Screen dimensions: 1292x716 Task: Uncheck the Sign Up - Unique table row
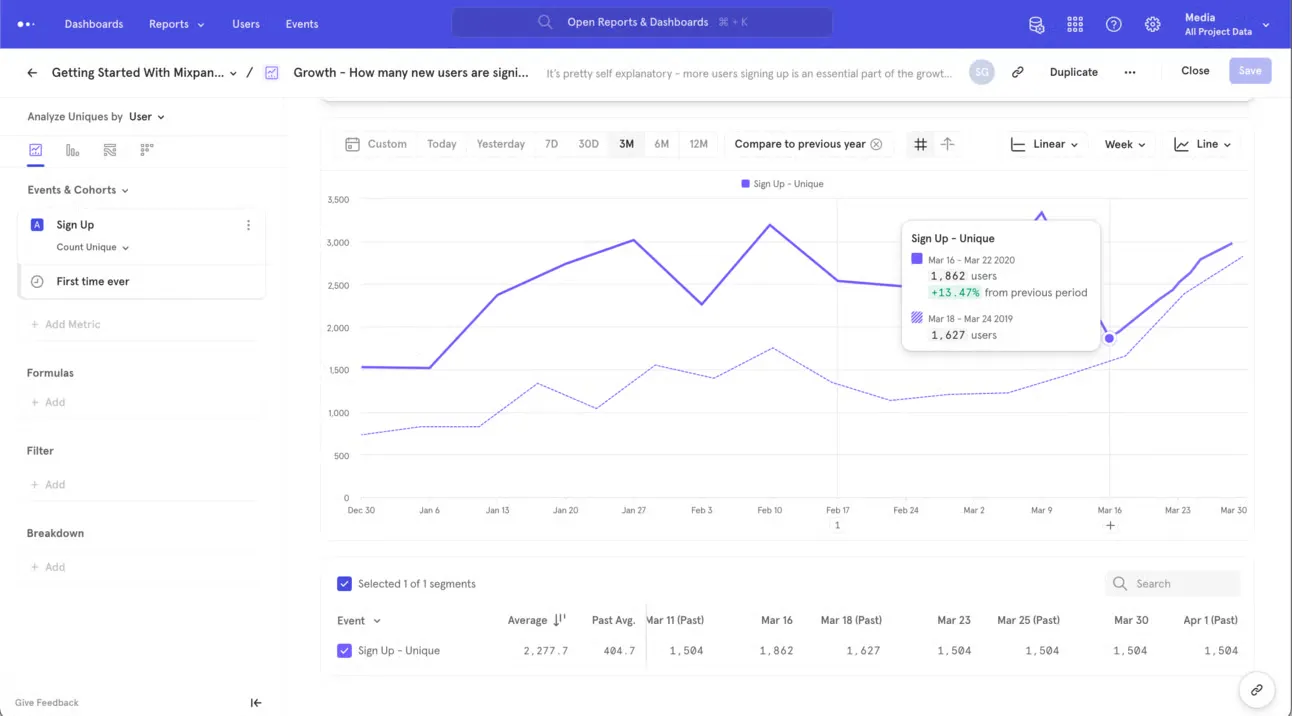pyautogui.click(x=344, y=650)
